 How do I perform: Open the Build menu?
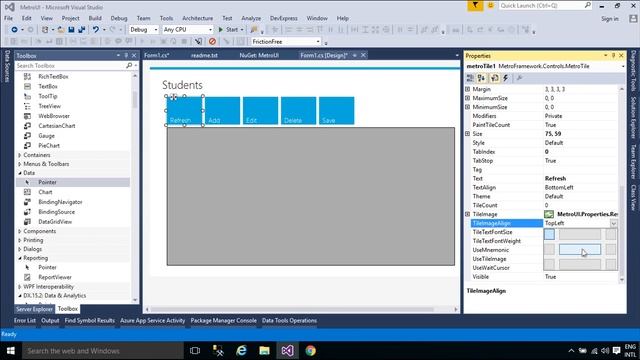tap(95, 18)
